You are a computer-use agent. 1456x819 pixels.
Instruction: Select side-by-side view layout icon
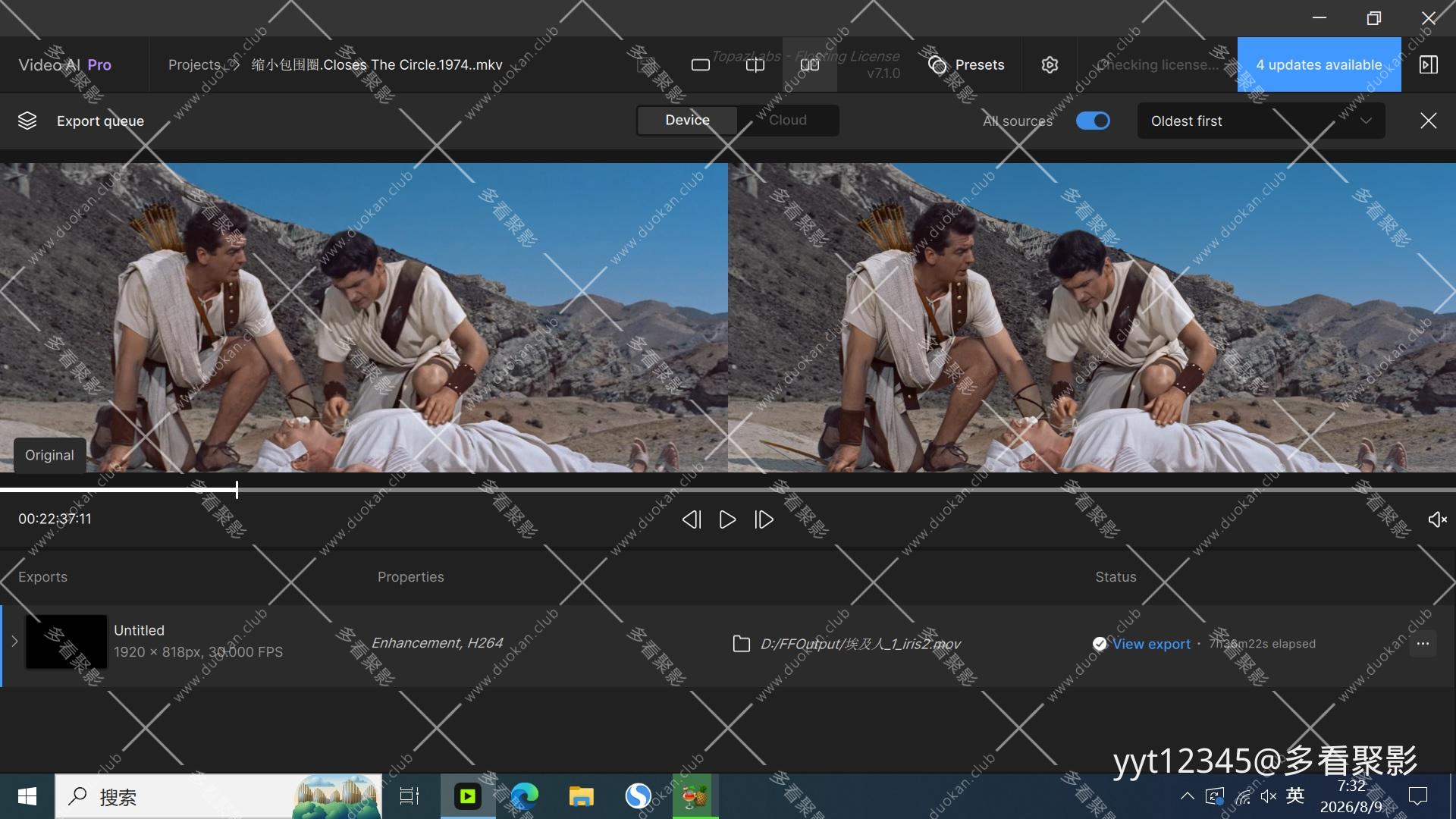(x=810, y=65)
